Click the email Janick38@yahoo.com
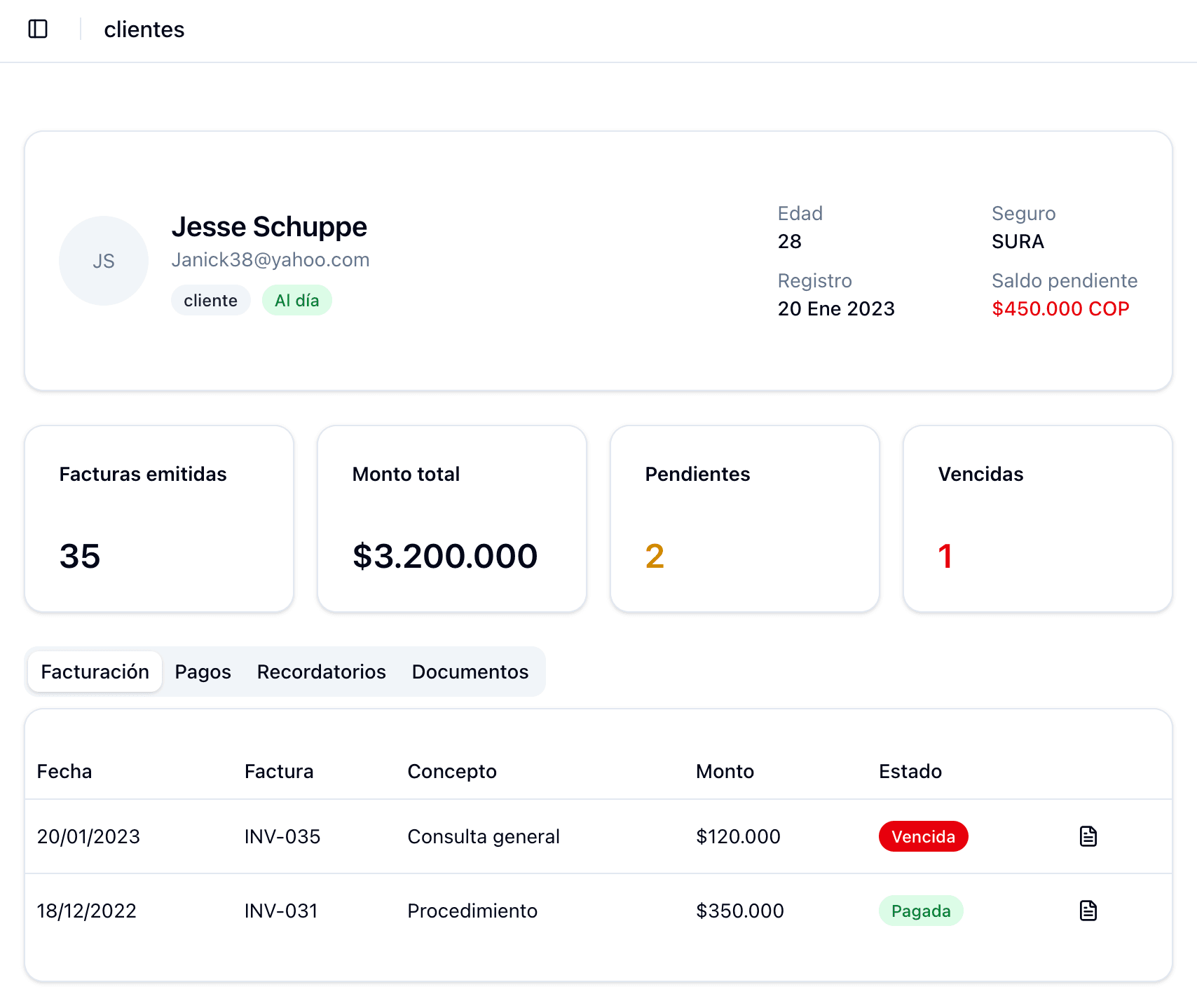The height and width of the screenshot is (1008, 1197). (x=271, y=259)
